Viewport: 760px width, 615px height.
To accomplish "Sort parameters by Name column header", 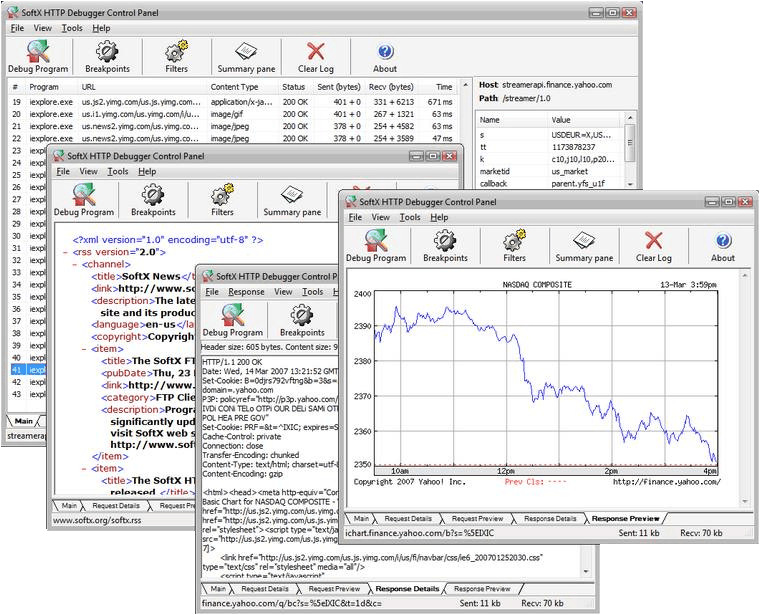I will (x=512, y=120).
